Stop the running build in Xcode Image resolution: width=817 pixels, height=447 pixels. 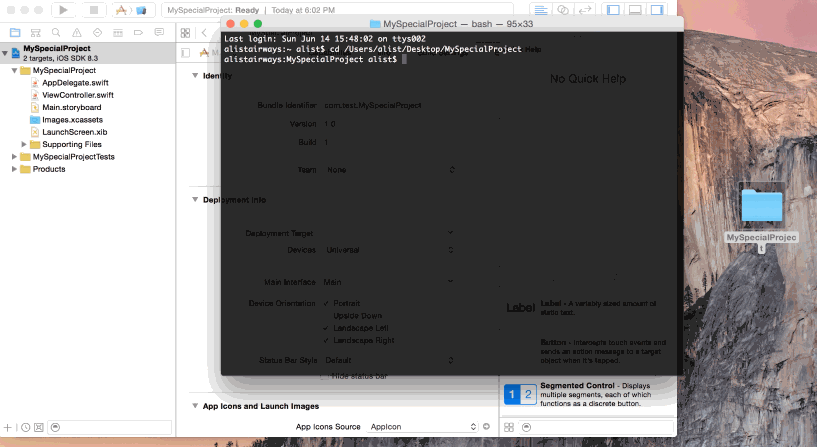94,10
